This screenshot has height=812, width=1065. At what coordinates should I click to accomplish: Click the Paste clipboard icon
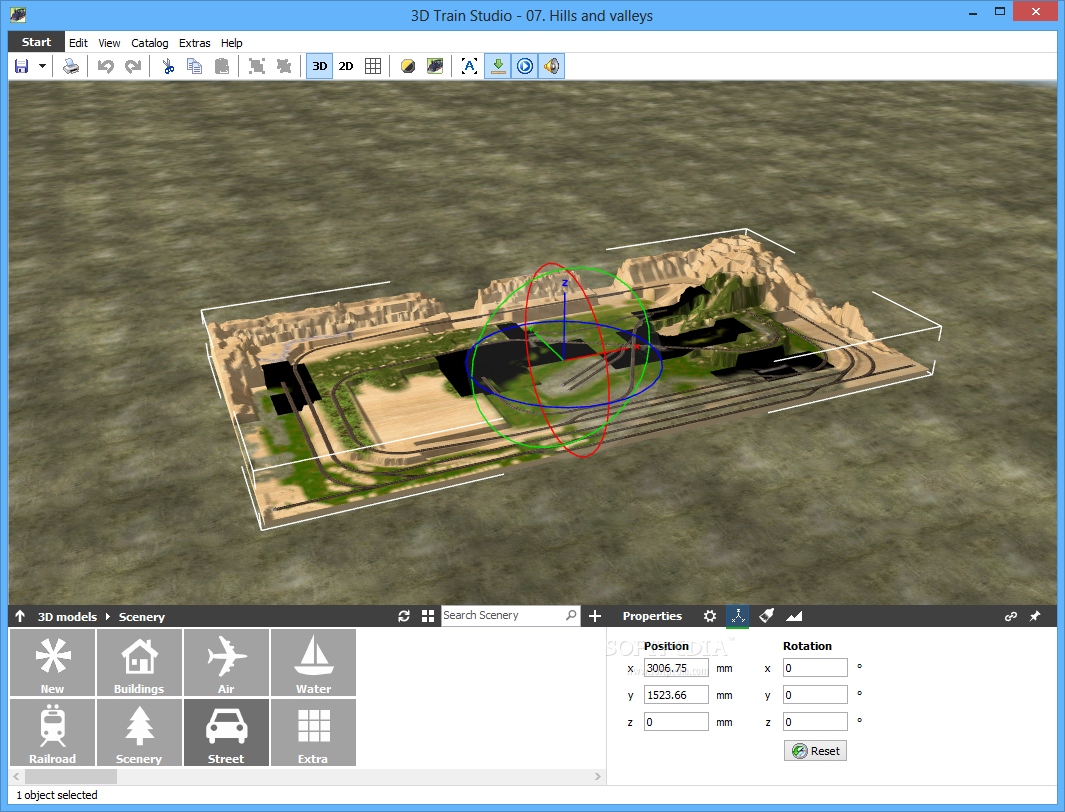[x=221, y=66]
